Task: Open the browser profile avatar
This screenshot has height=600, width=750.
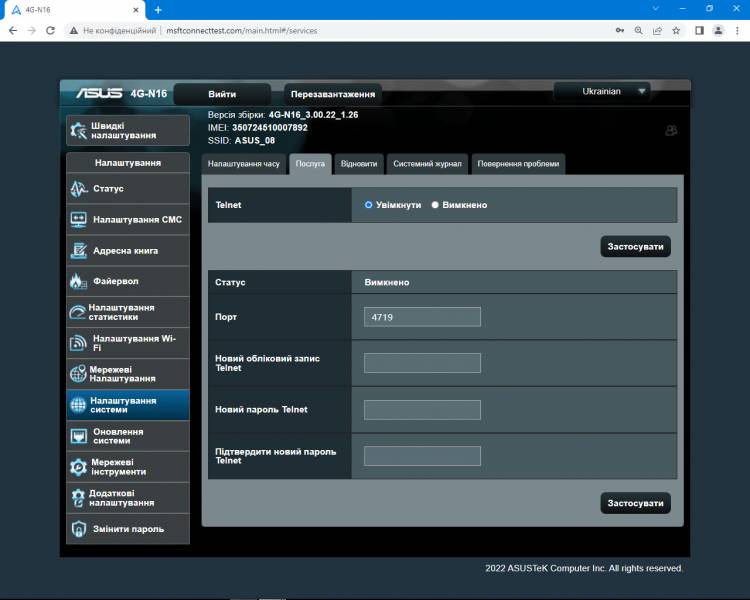Action: point(718,31)
